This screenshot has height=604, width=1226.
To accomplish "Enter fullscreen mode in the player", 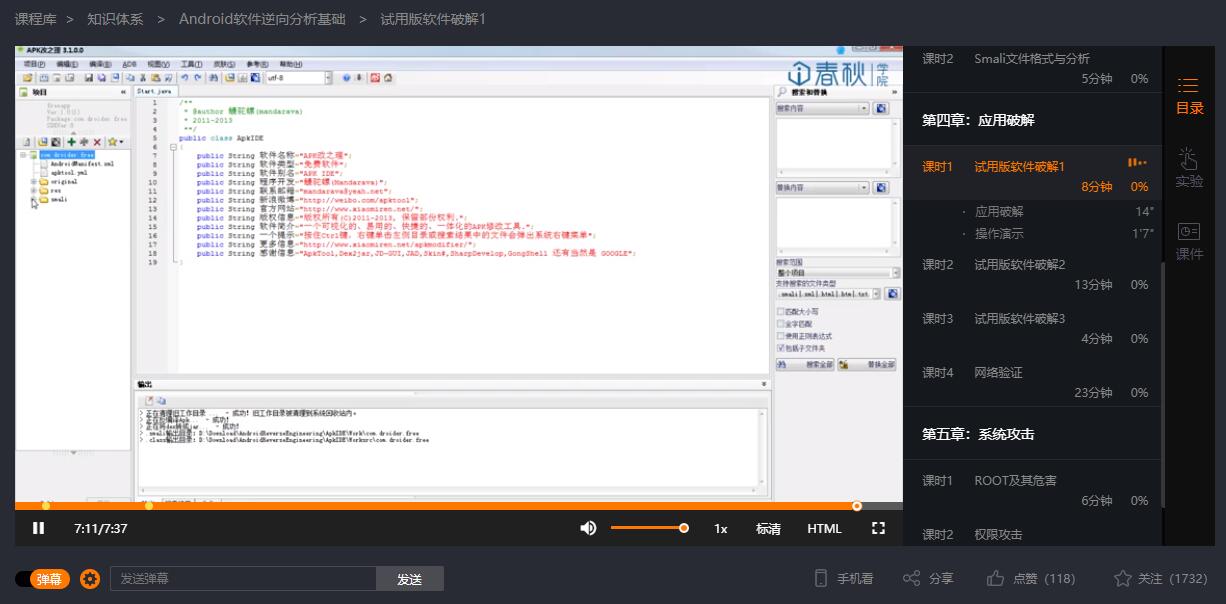I will (878, 528).
